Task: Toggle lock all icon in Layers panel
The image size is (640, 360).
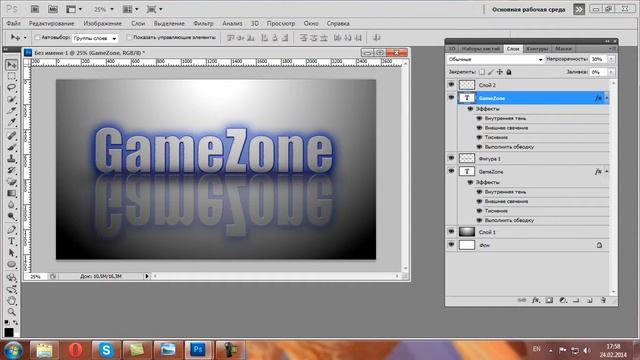Action: 509,72
